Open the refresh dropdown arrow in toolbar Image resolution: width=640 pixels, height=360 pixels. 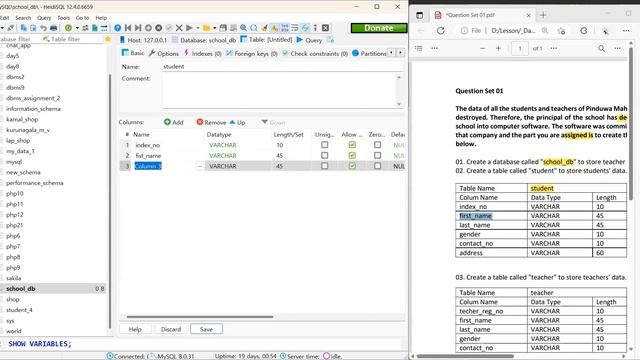(x=77, y=28)
